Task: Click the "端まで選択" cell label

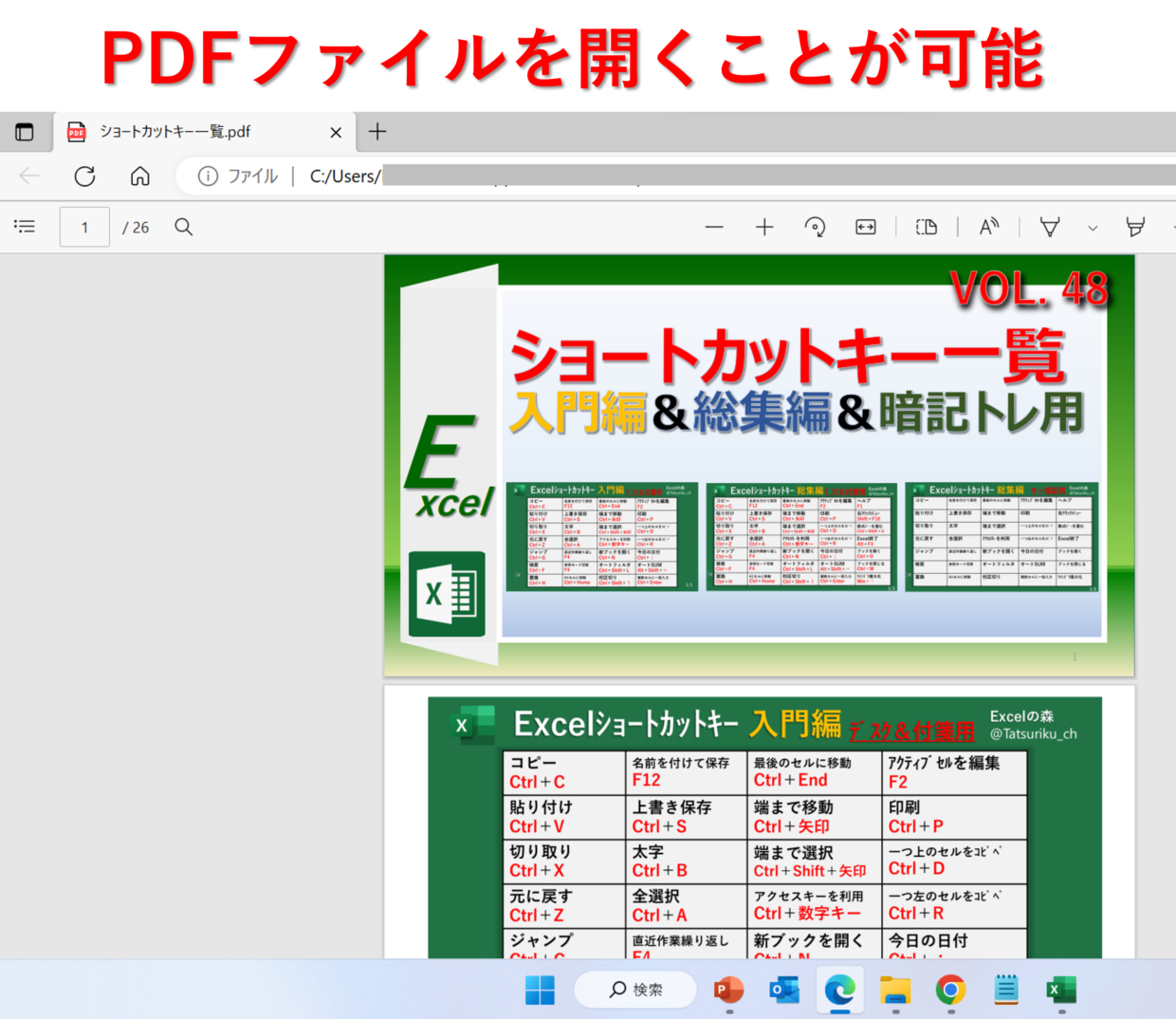Action: [793, 852]
